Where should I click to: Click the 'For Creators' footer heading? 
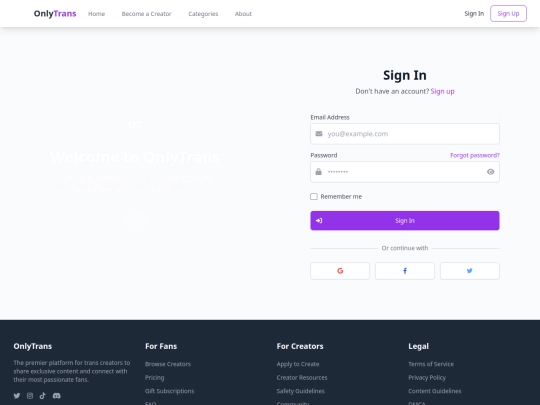[x=300, y=346]
